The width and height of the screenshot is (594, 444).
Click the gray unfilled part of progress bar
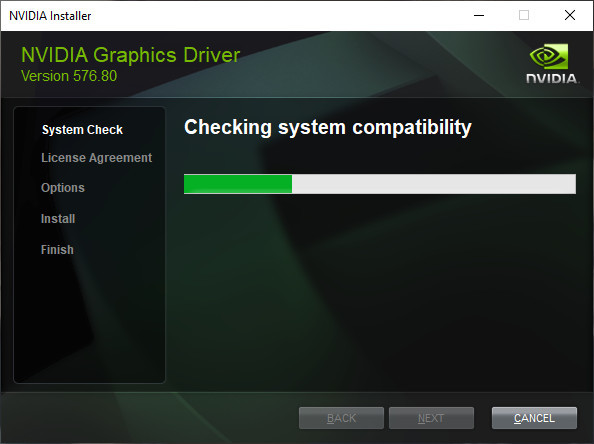click(434, 184)
